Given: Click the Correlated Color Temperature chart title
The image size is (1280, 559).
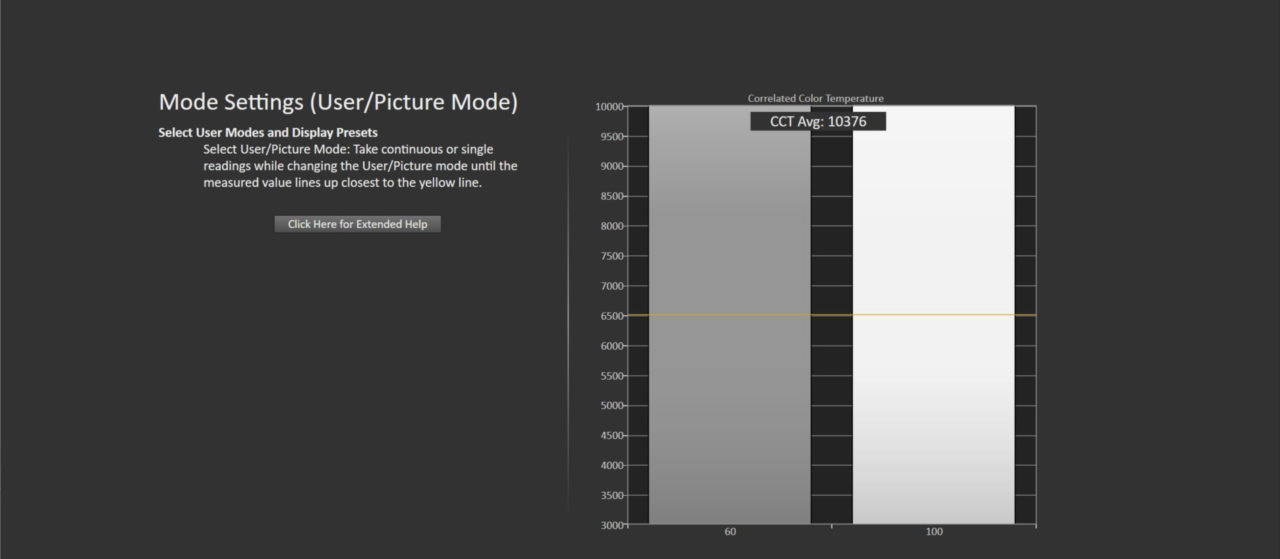Looking at the screenshot, I should tap(816, 98).
